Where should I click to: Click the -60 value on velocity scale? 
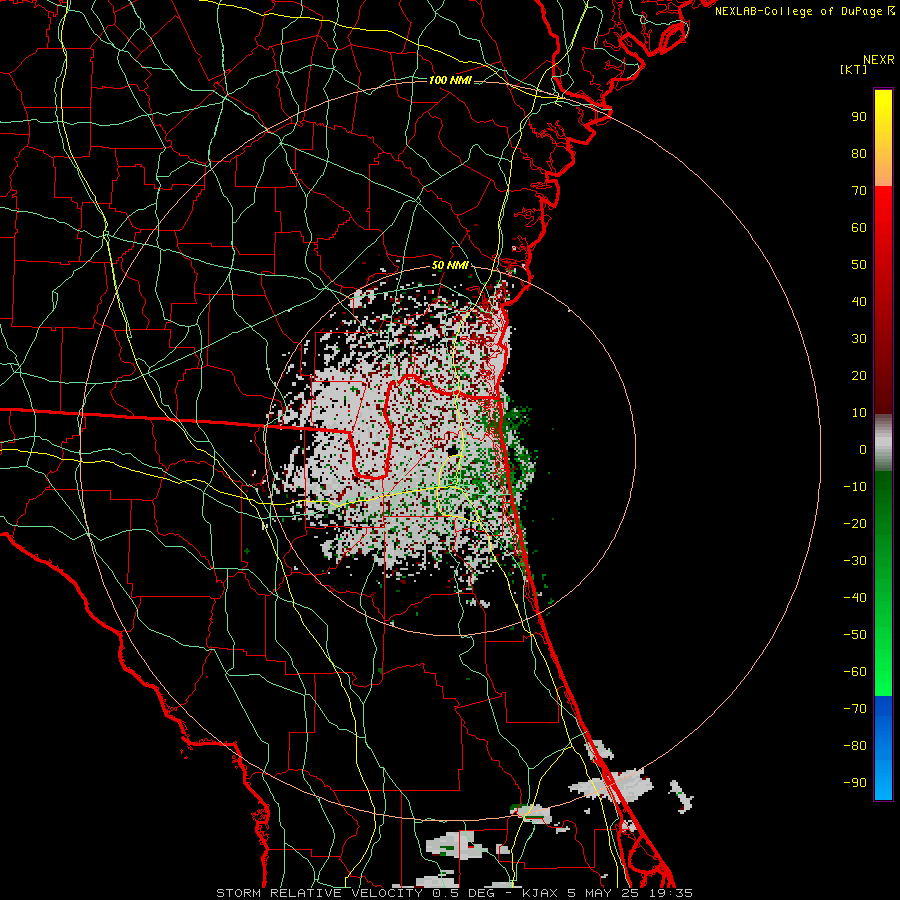(x=855, y=672)
